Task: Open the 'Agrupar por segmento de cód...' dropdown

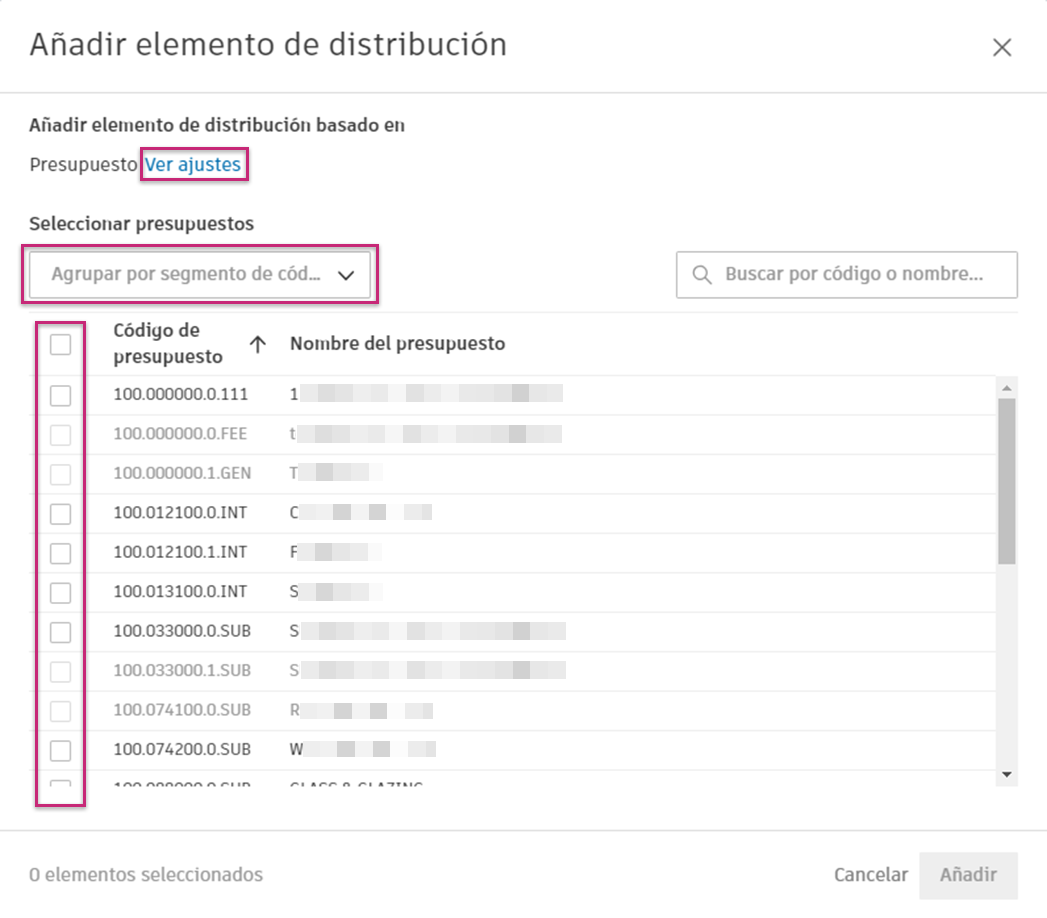Action: [x=200, y=274]
